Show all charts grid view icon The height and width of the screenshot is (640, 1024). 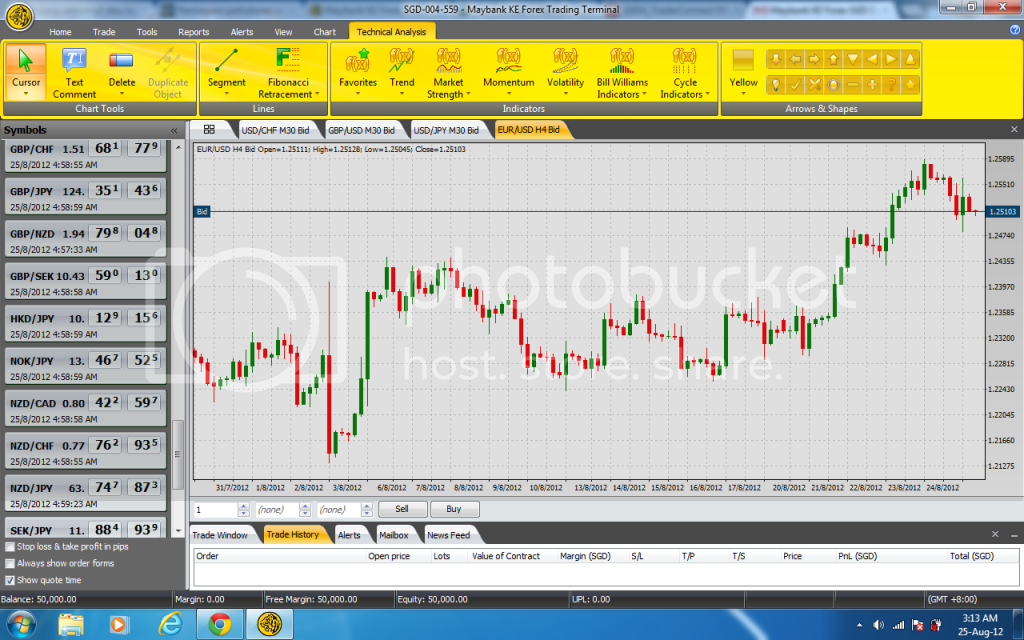pos(209,129)
